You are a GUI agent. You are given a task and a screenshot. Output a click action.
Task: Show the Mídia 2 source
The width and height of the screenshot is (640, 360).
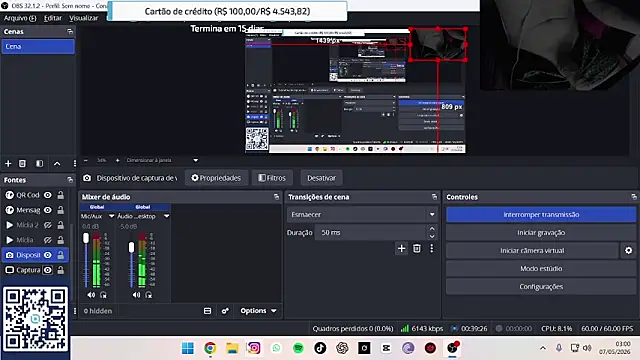[x=48, y=225]
